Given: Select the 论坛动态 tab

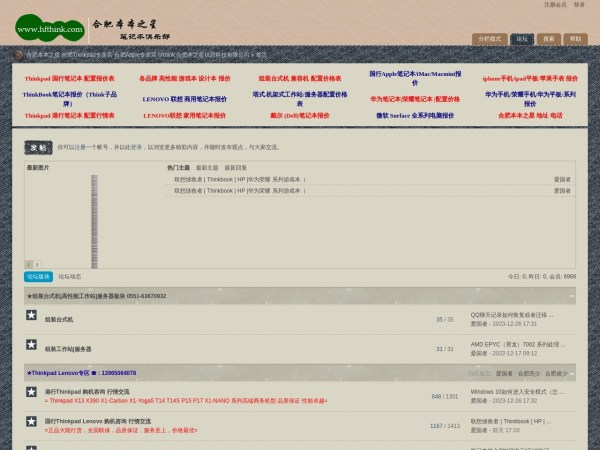Looking at the screenshot, I should [70, 277].
